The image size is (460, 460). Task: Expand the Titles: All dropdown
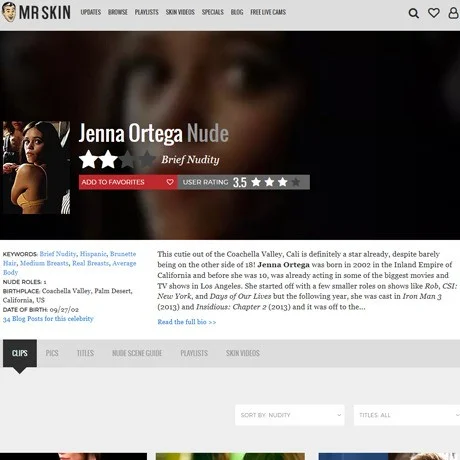pyautogui.click(x=407, y=415)
